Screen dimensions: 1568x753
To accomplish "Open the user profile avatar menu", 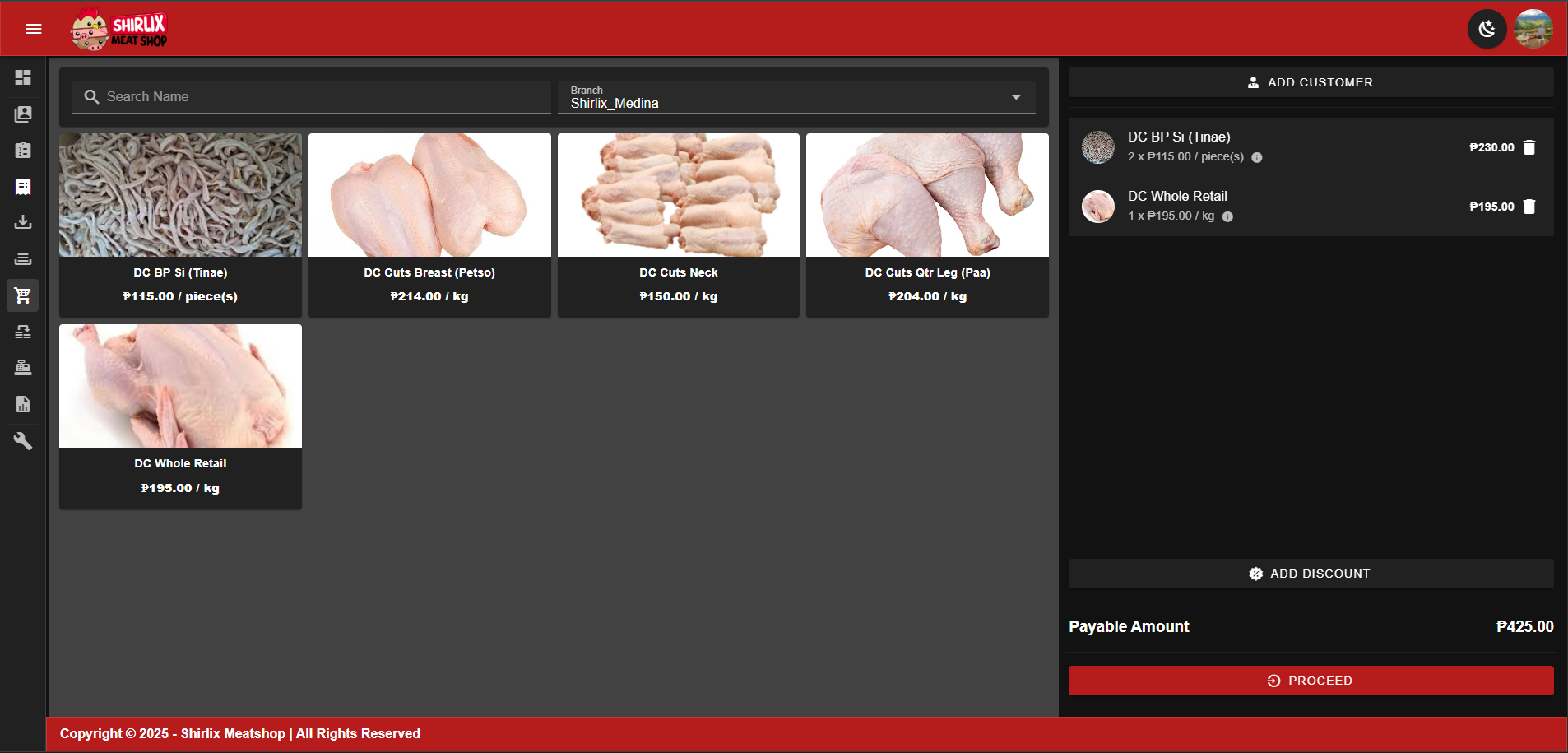I will [1533, 30].
